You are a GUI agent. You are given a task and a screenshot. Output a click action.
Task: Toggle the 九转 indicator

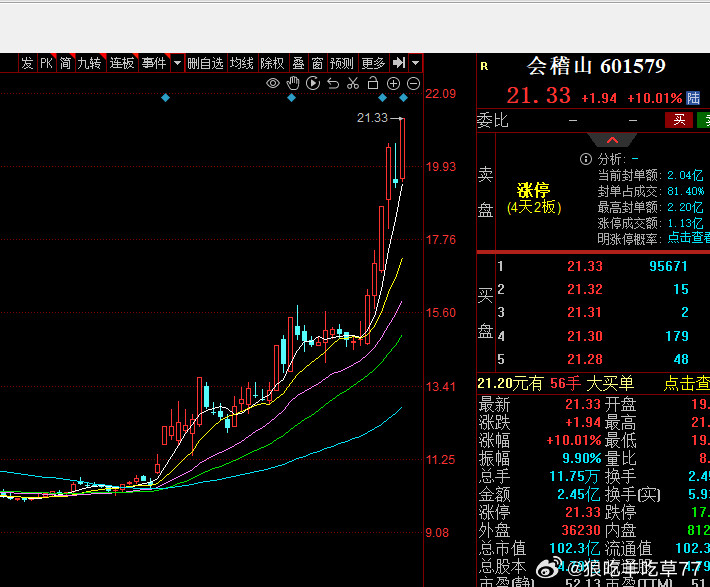pos(89,63)
